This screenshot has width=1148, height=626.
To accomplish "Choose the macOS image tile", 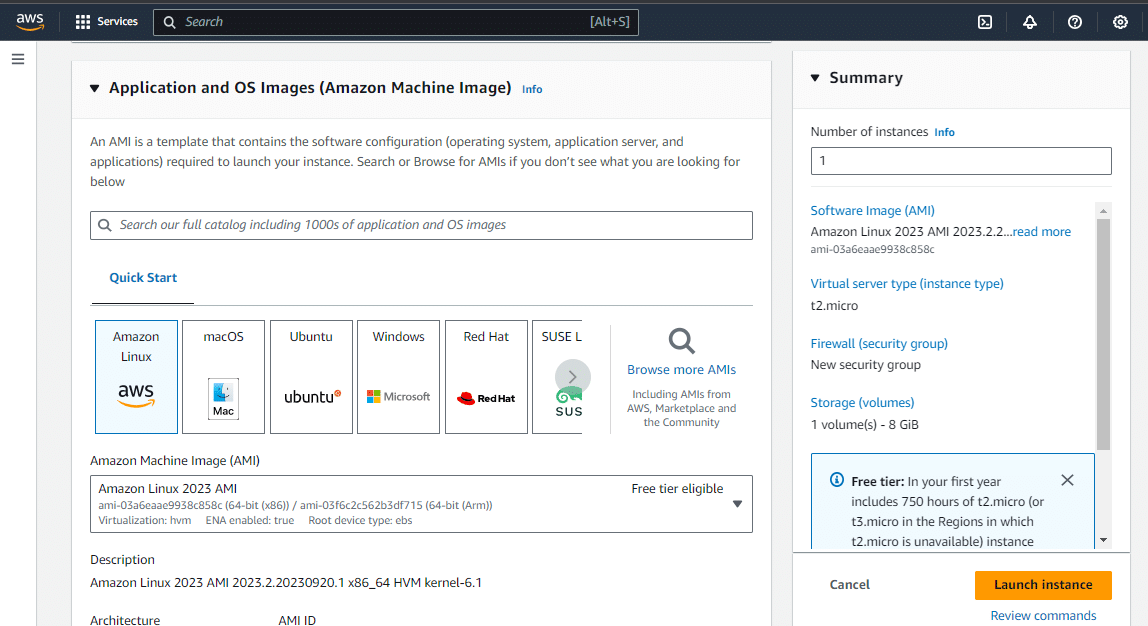I will (223, 377).
